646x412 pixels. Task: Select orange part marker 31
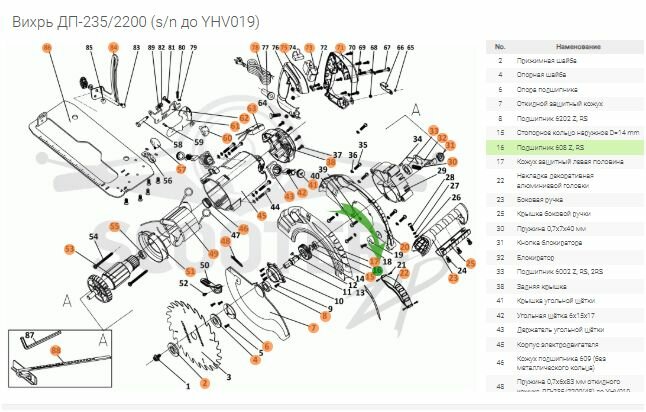click(450, 145)
